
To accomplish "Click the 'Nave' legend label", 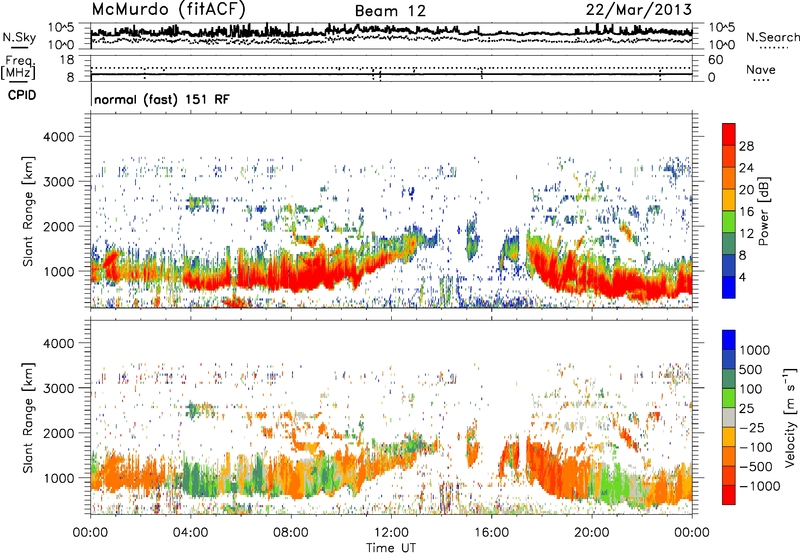I will click(x=761, y=69).
